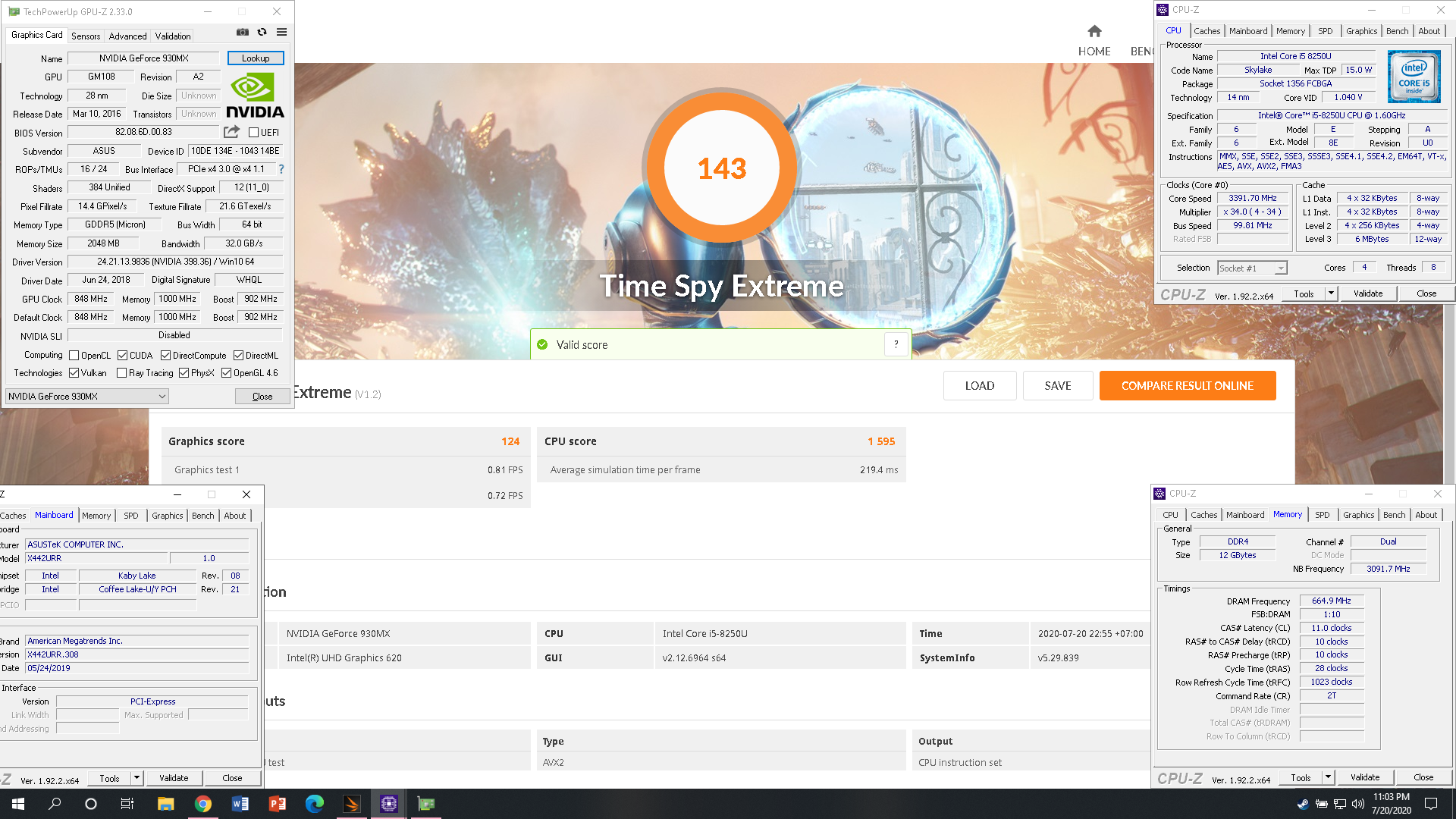Click the 3DMark HOME house icon
Viewport: 1456px width, 819px height.
1094,31
